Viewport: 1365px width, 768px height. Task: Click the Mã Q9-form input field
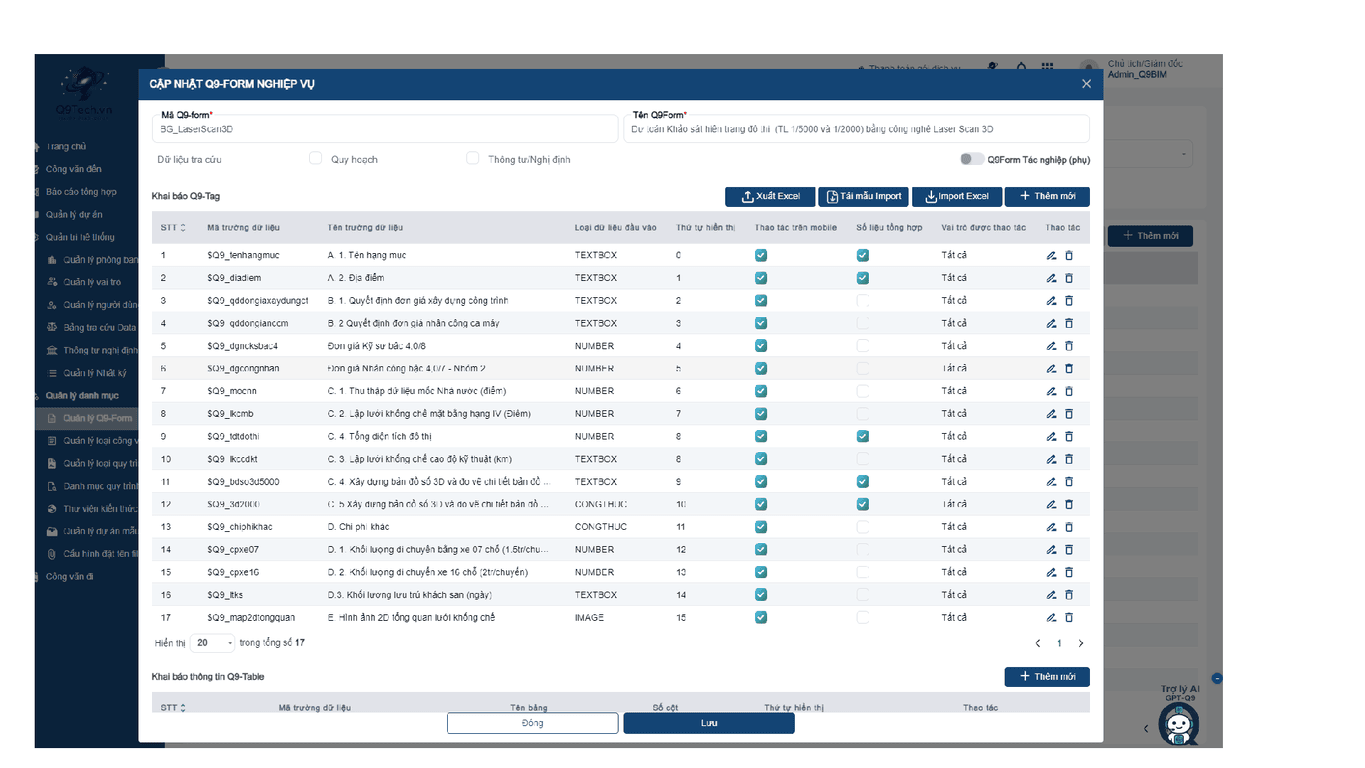click(385, 129)
